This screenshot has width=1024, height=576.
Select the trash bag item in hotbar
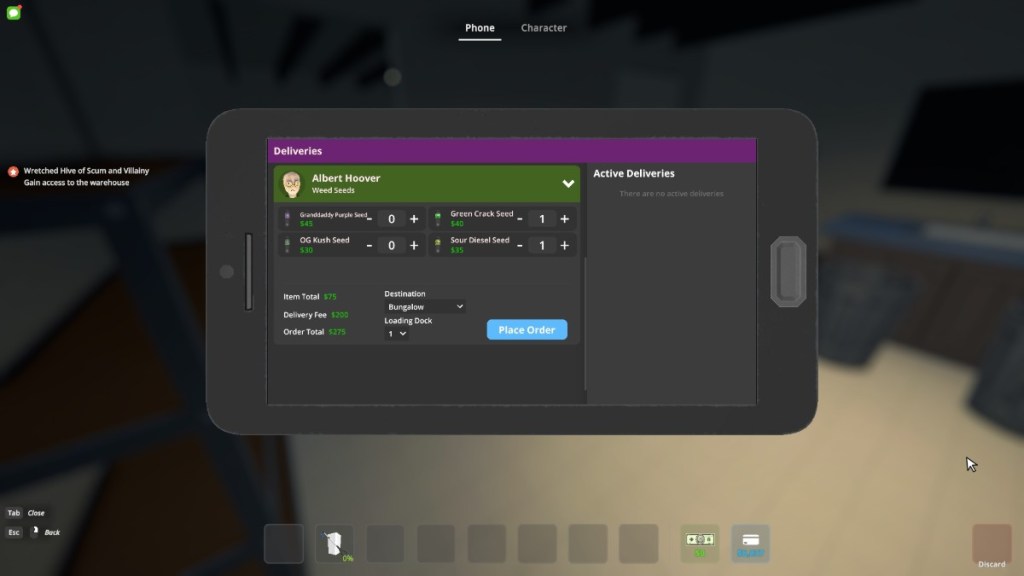tap(334, 543)
